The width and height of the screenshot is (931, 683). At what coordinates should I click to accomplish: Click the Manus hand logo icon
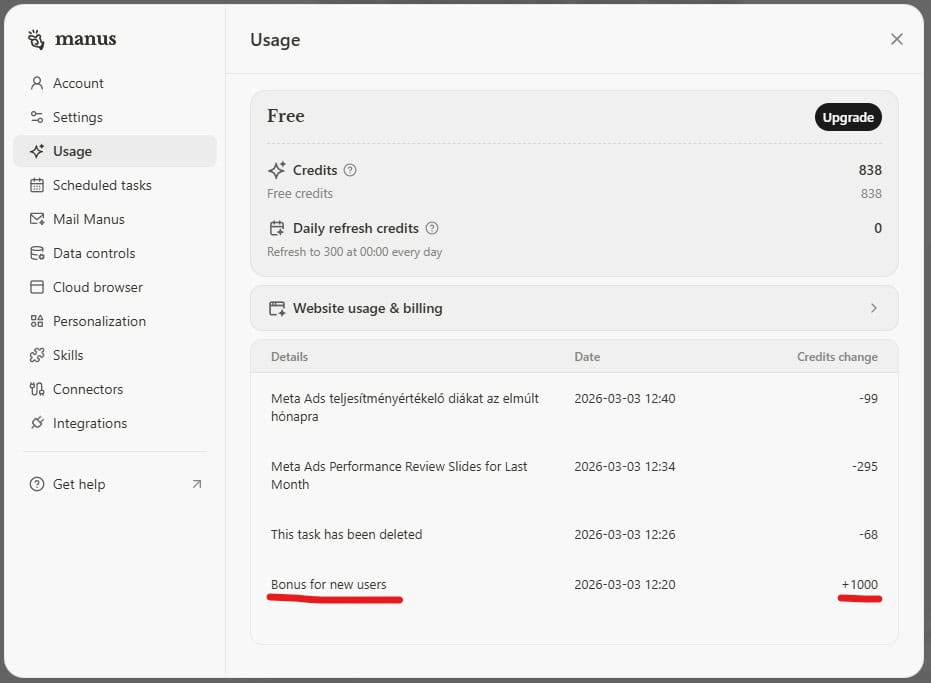[37, 40]
